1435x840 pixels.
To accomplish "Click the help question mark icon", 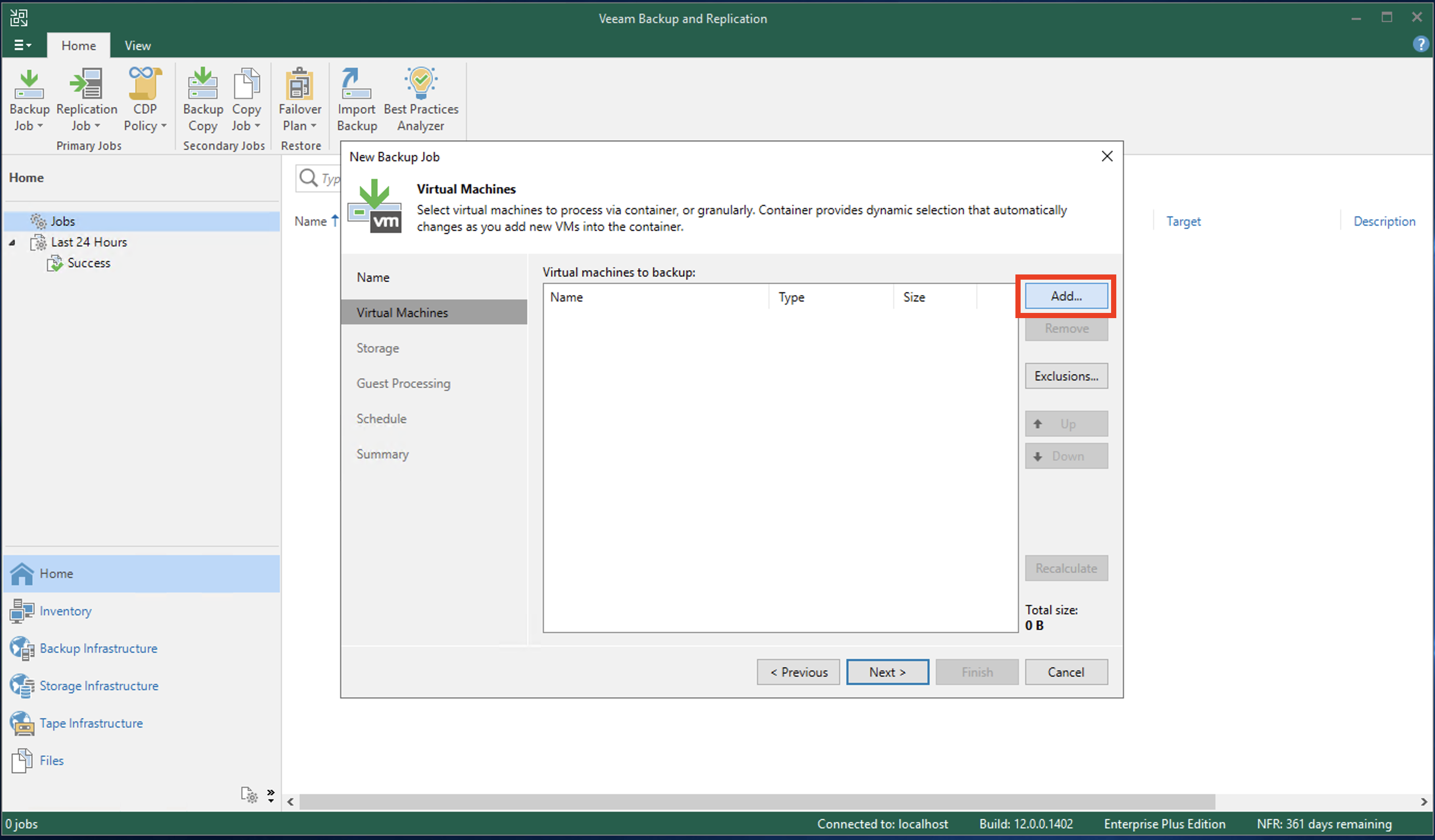I will 1420,44.
